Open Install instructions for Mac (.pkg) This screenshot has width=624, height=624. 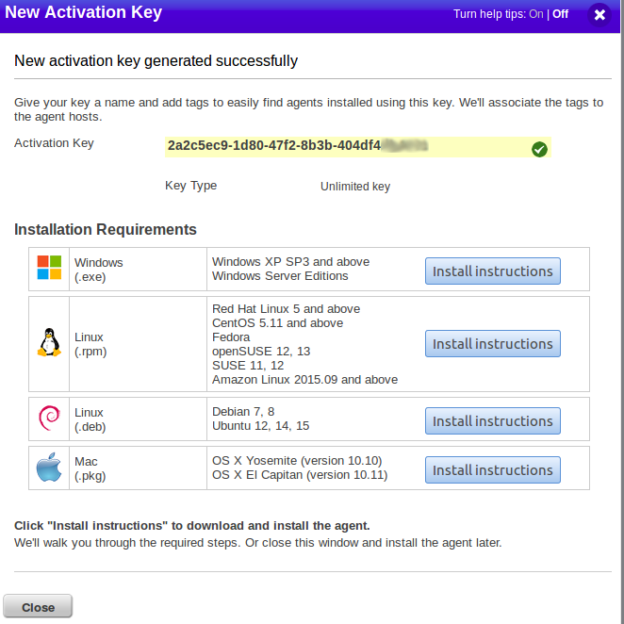pos(493,470)
